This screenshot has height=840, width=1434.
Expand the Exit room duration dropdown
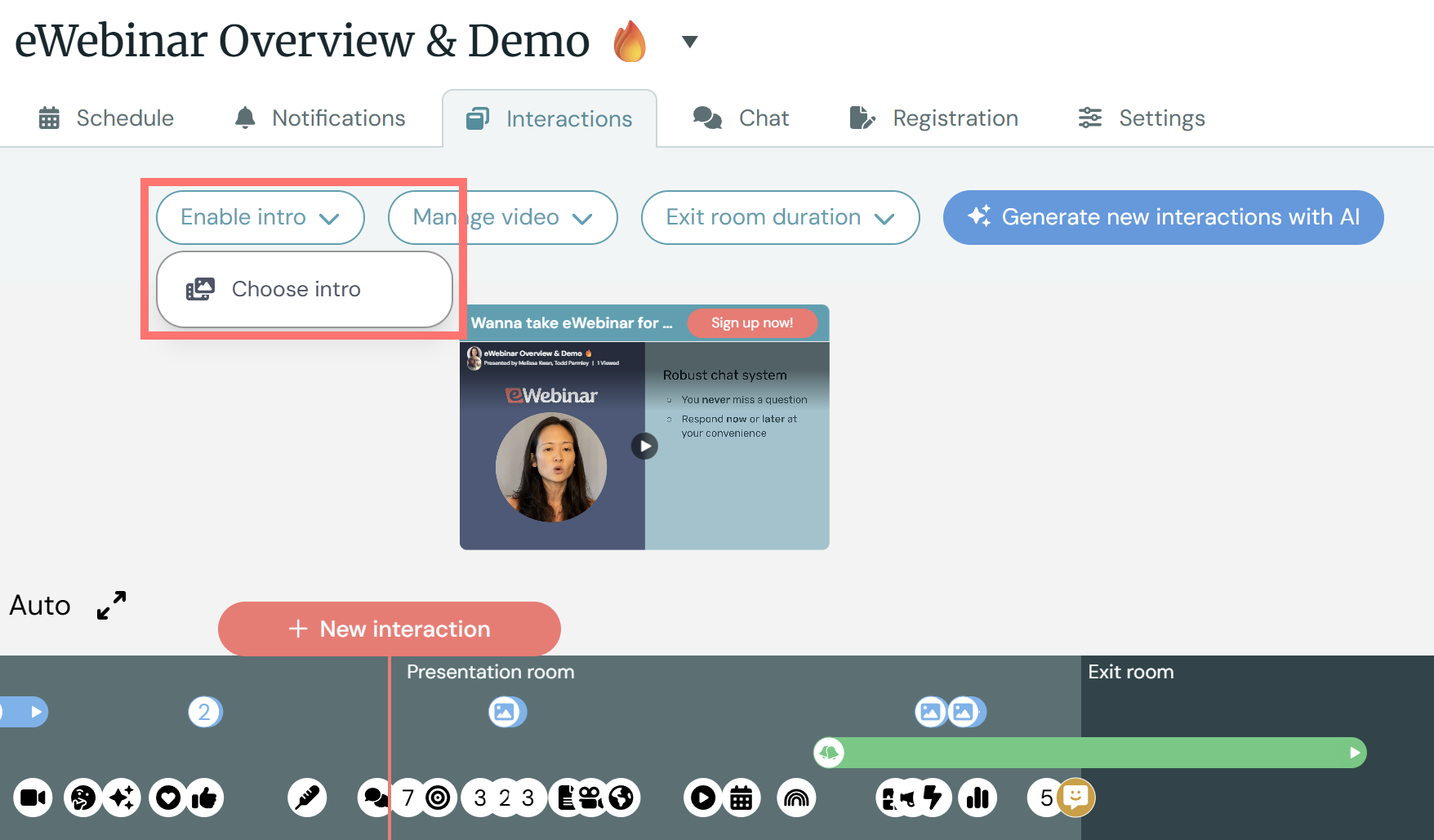point(780,217)
